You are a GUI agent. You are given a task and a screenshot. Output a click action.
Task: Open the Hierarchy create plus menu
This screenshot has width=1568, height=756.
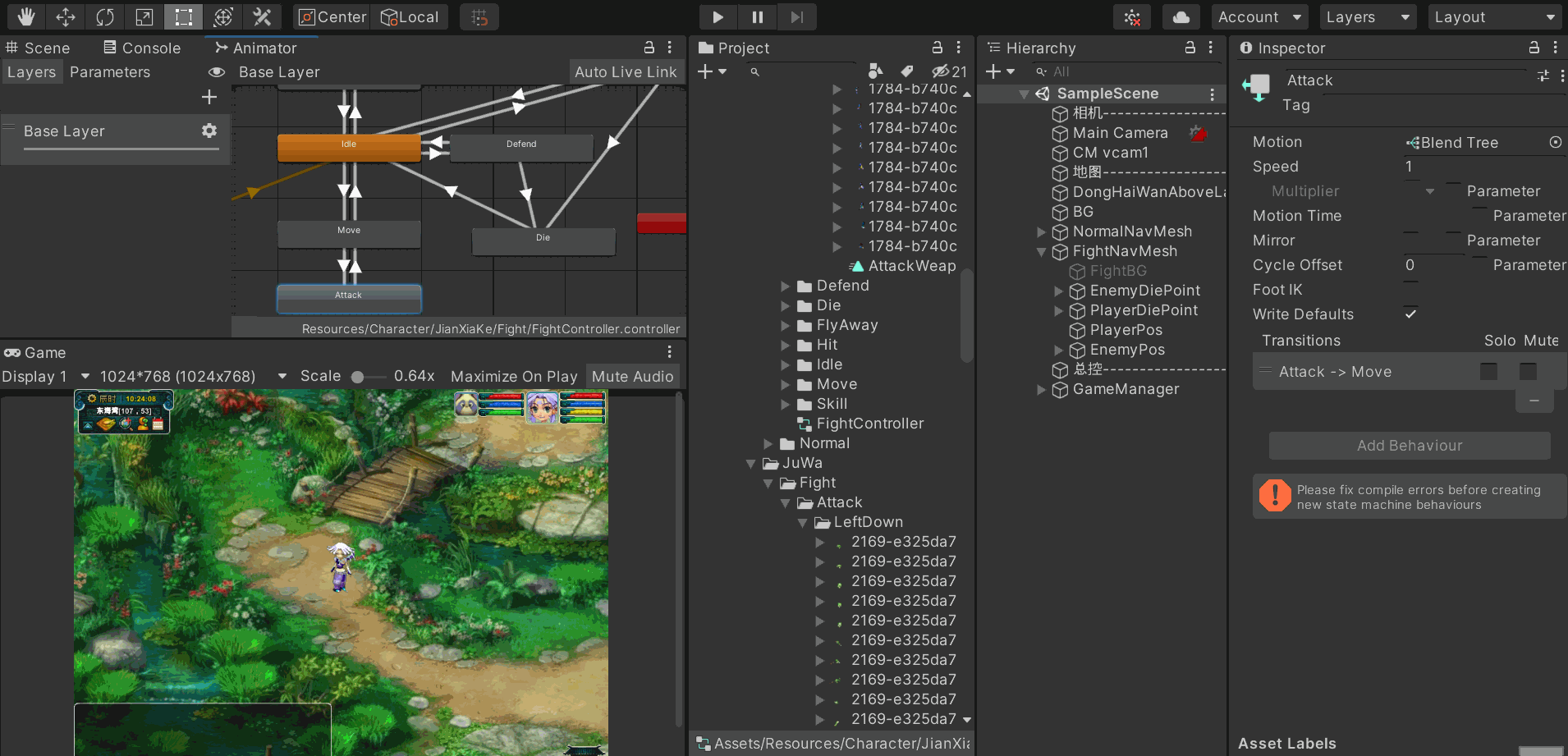click(x=1000, y=71)
